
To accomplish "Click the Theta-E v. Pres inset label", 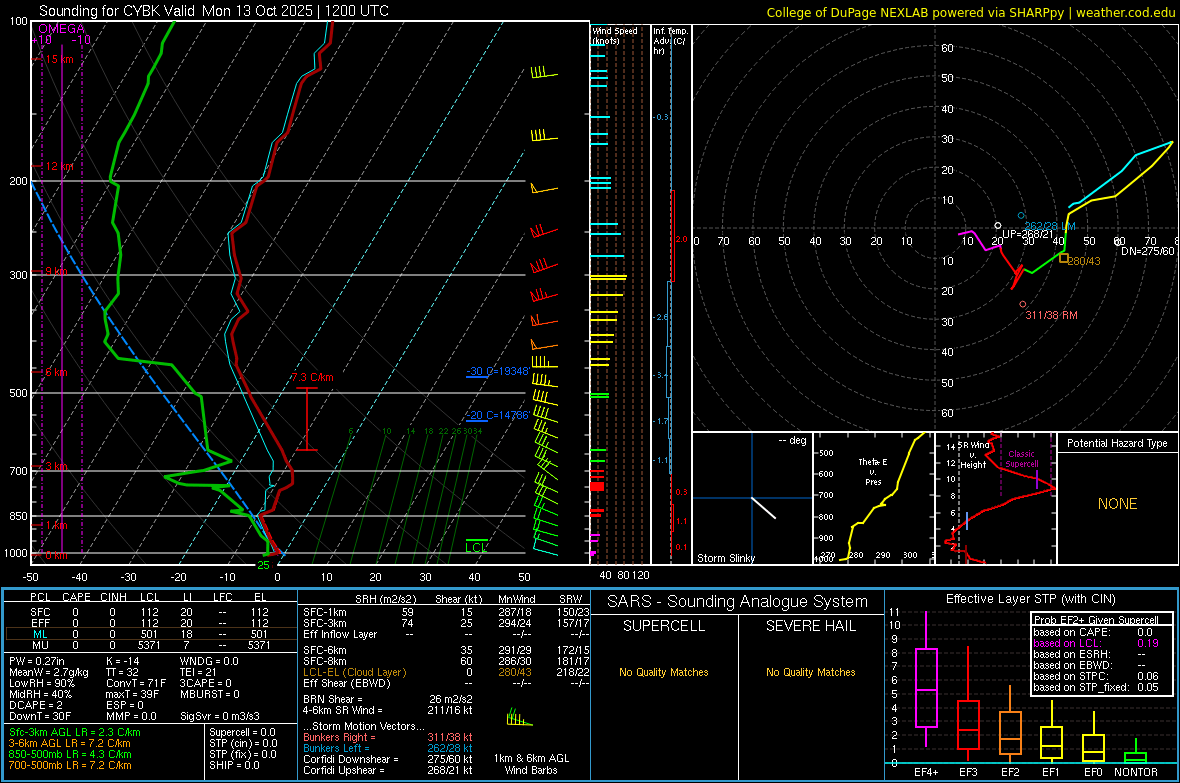I will click(x=873, y=471).
